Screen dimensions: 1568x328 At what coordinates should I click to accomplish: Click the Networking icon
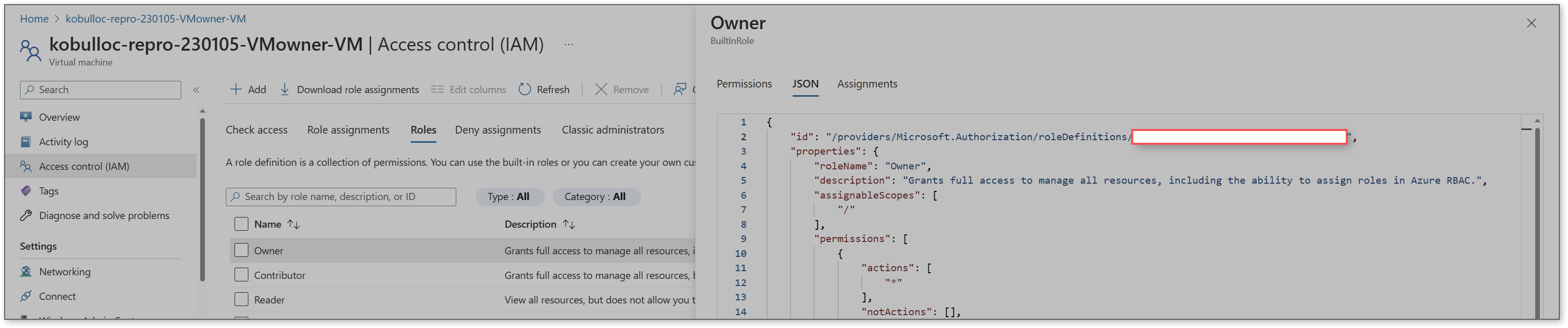click(26, 272)
